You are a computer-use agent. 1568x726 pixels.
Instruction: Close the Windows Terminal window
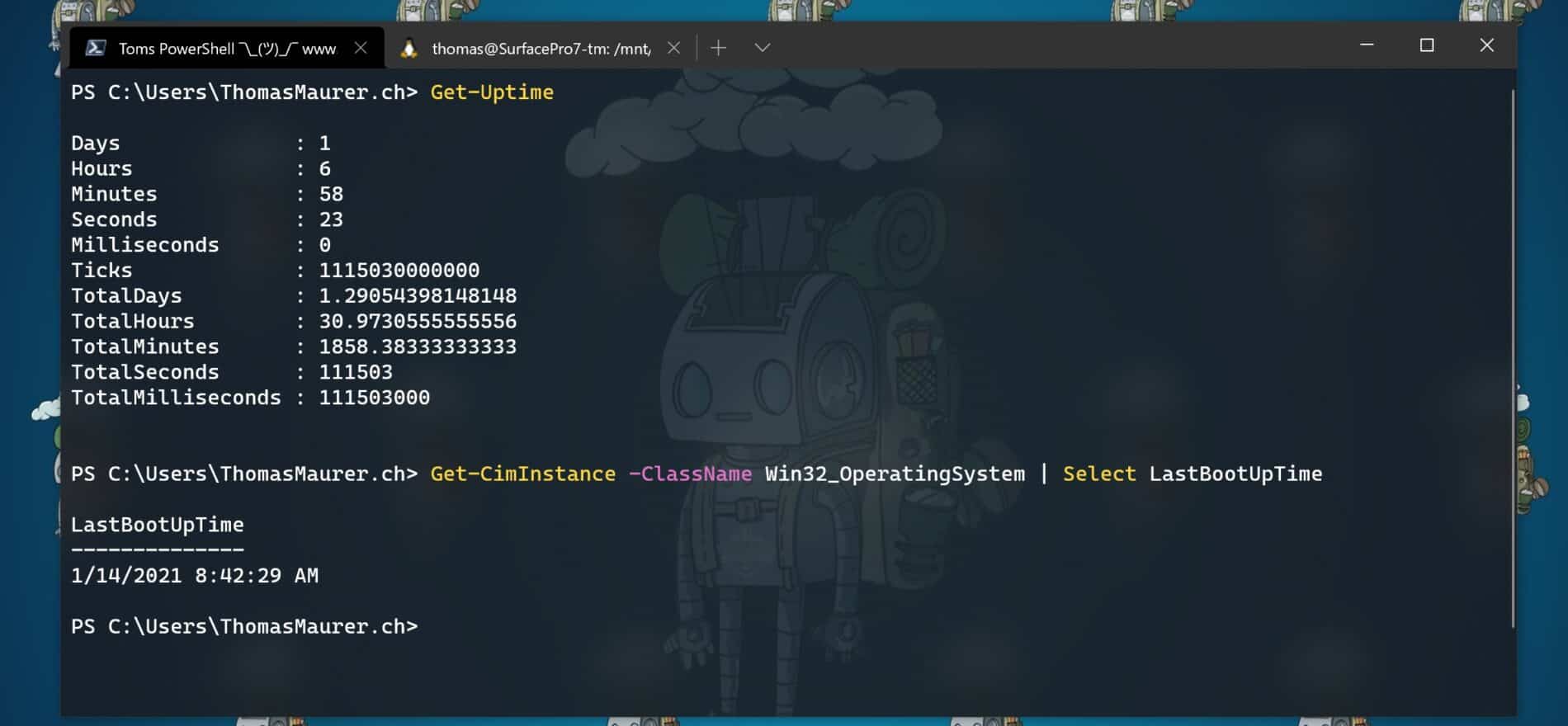(1486, 45)
